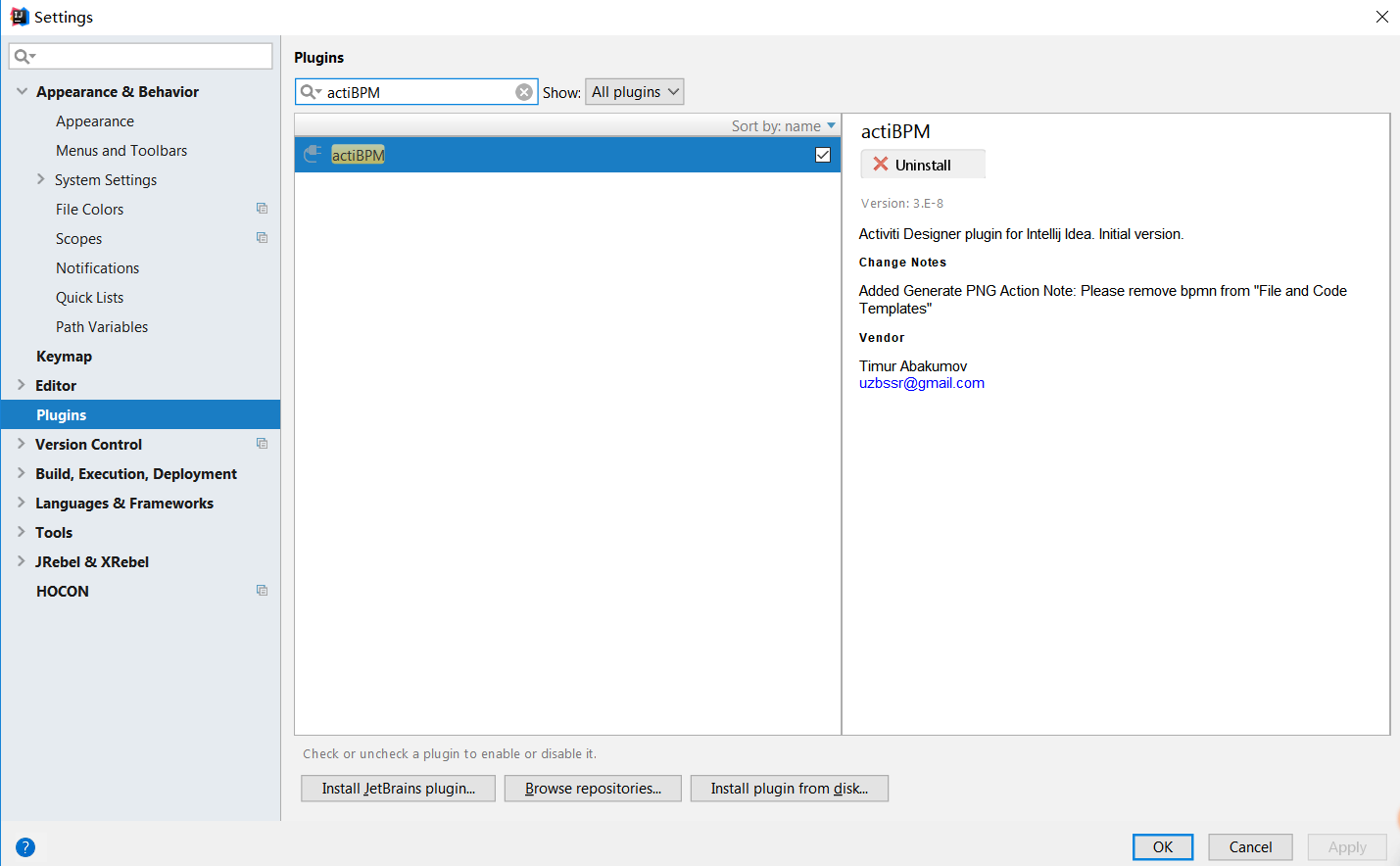Click the settings search magnifier icon
This screenshot has width=1400, height=866.
[x=24, y=57]
